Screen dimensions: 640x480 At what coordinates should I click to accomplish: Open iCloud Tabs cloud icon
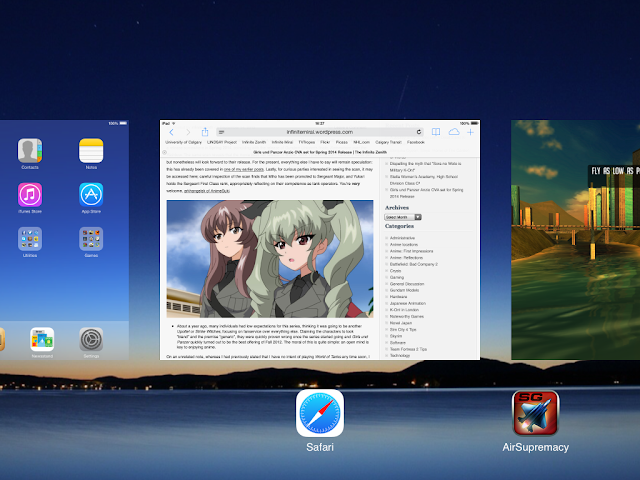coord(454,132)
